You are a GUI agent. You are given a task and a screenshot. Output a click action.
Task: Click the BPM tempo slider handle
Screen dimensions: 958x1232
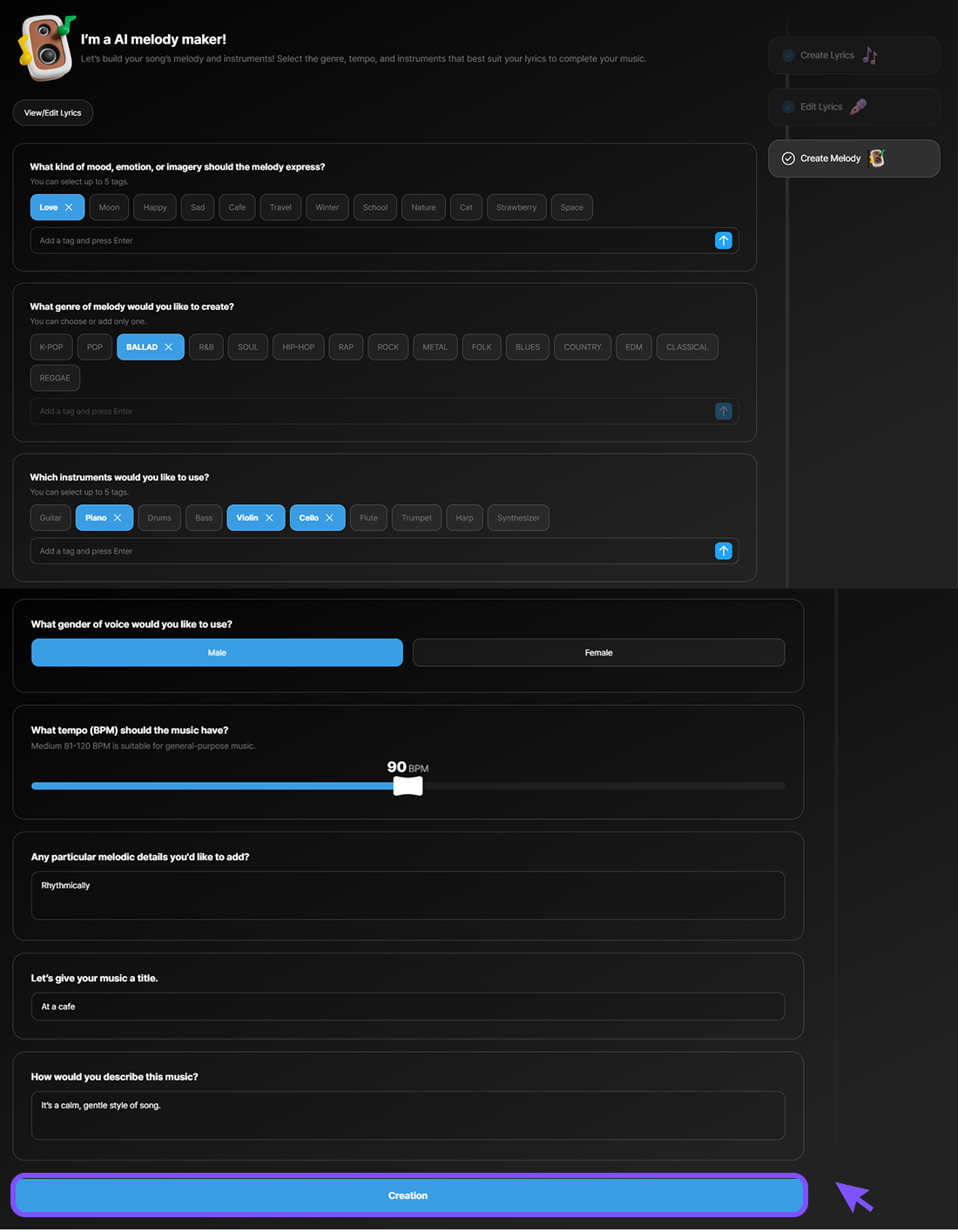pyautogui.click(x=408, y=786)
